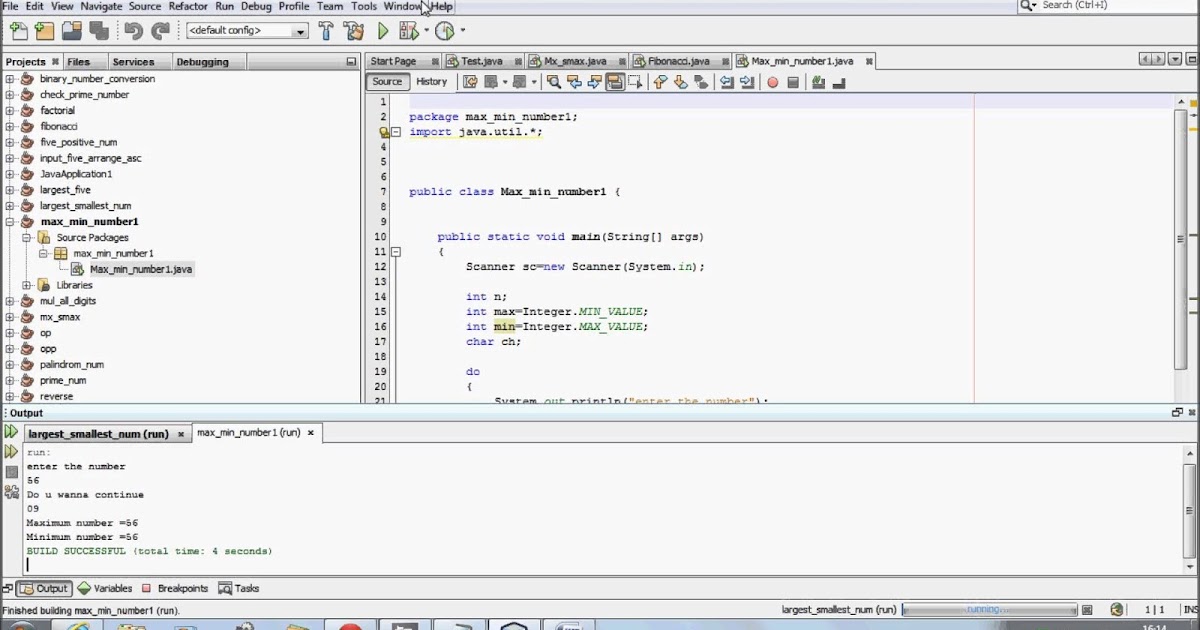Expand the Libraries node under max_min_number1
1200x630 pixels.
(27, 284)
